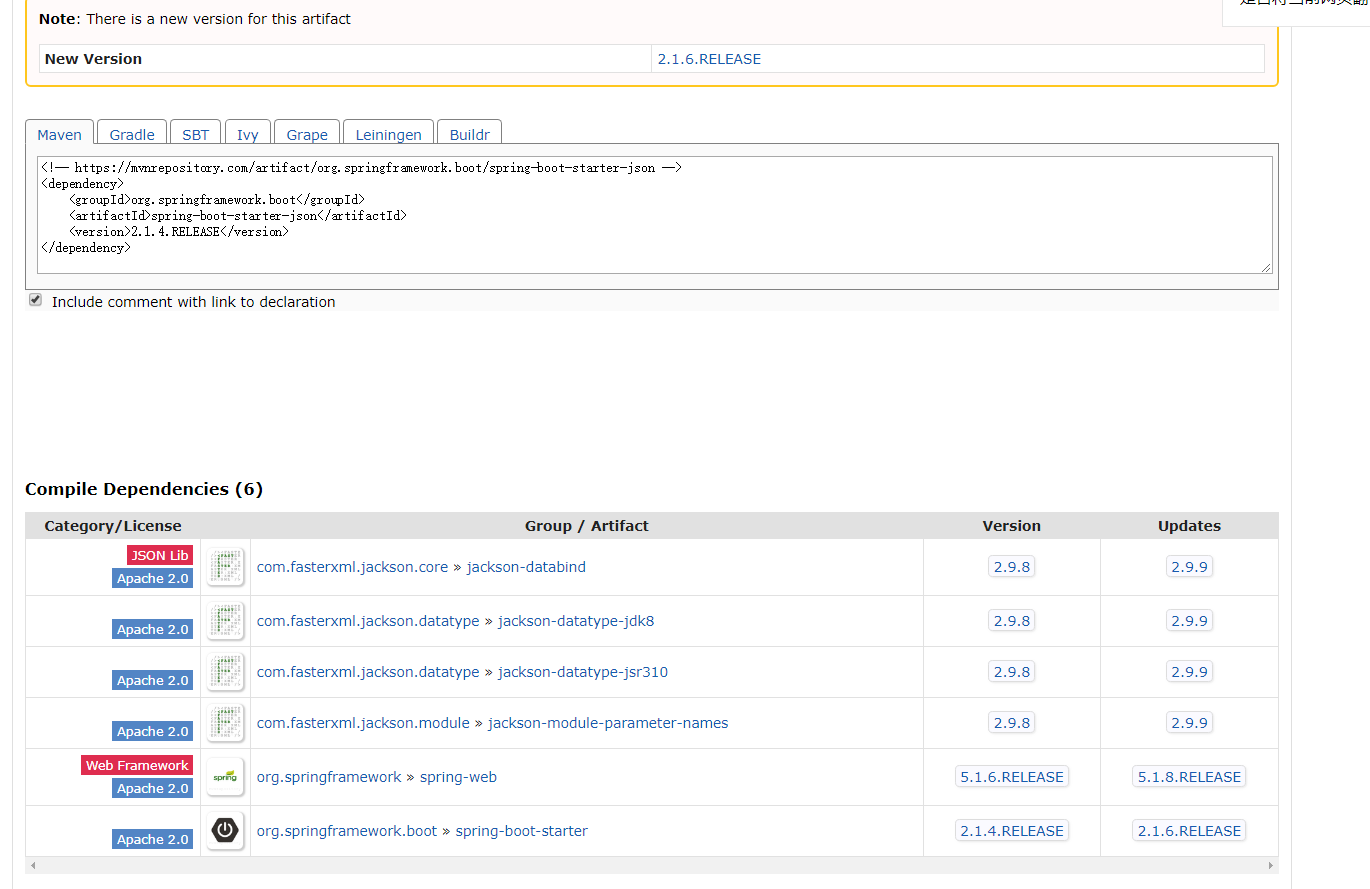This screenshot has width=1370, height=889.
Task: Click the Apache 2.0 license badge for spring-web
Action: pyautogui.click(x=152, y=788)
